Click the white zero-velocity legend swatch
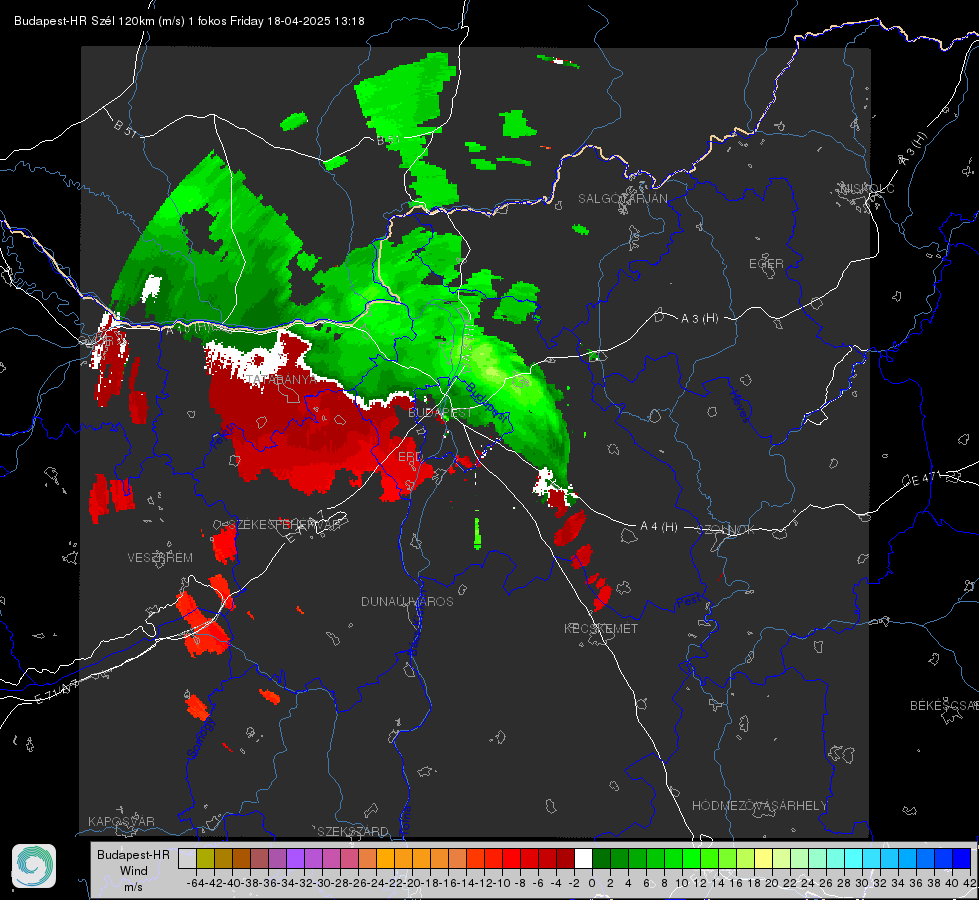This screenshot has height=900, width=979. (583, 858)
